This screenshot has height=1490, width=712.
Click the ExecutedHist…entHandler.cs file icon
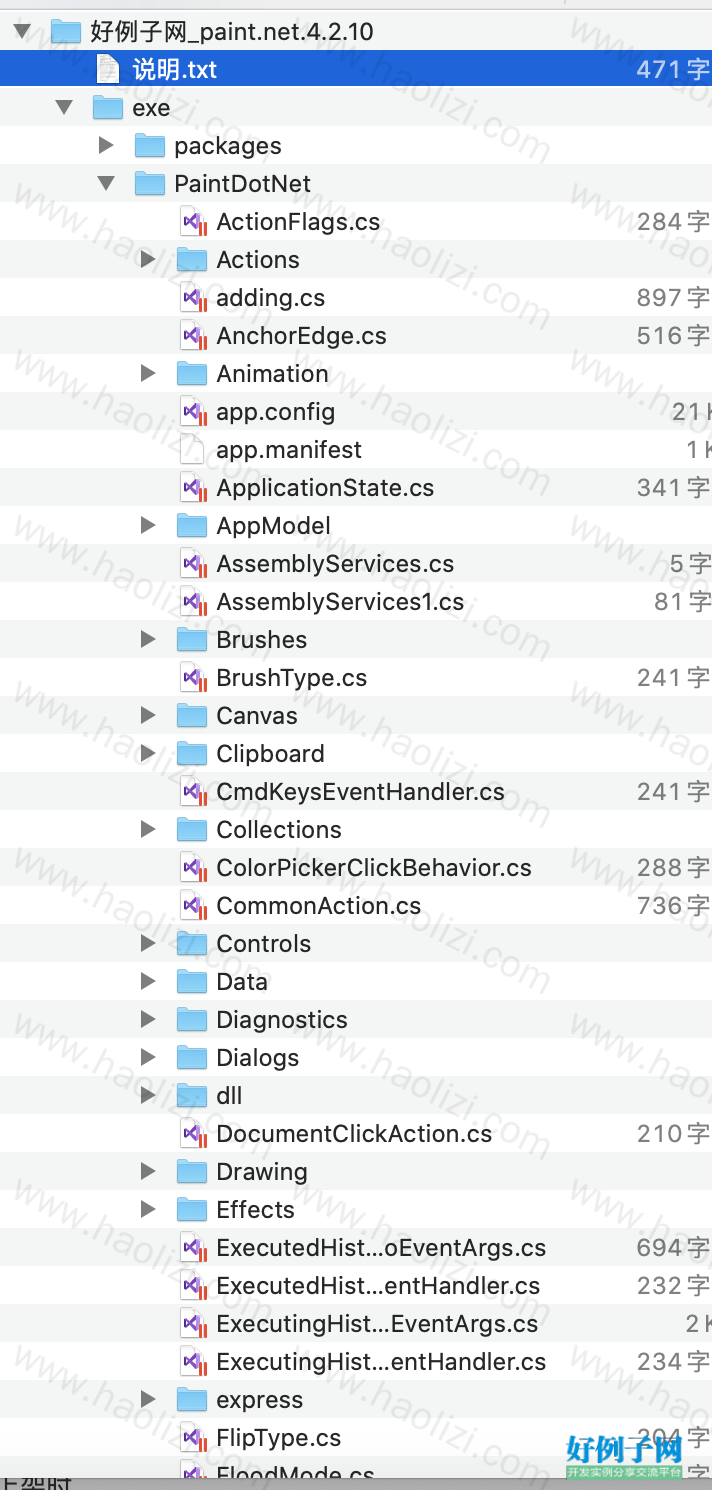pyautogui.click(x=192, y=1285)
